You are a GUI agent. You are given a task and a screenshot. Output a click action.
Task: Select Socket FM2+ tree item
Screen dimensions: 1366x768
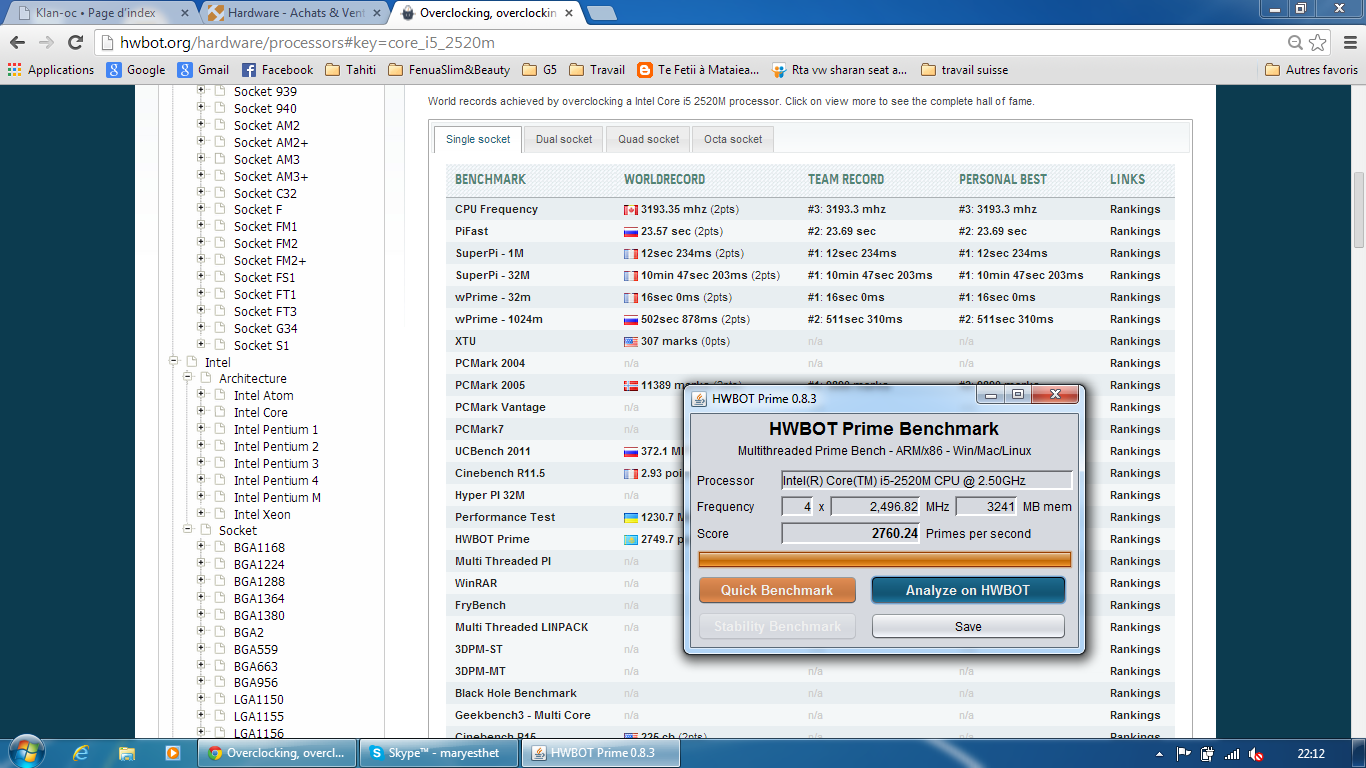tap(270, 260)
